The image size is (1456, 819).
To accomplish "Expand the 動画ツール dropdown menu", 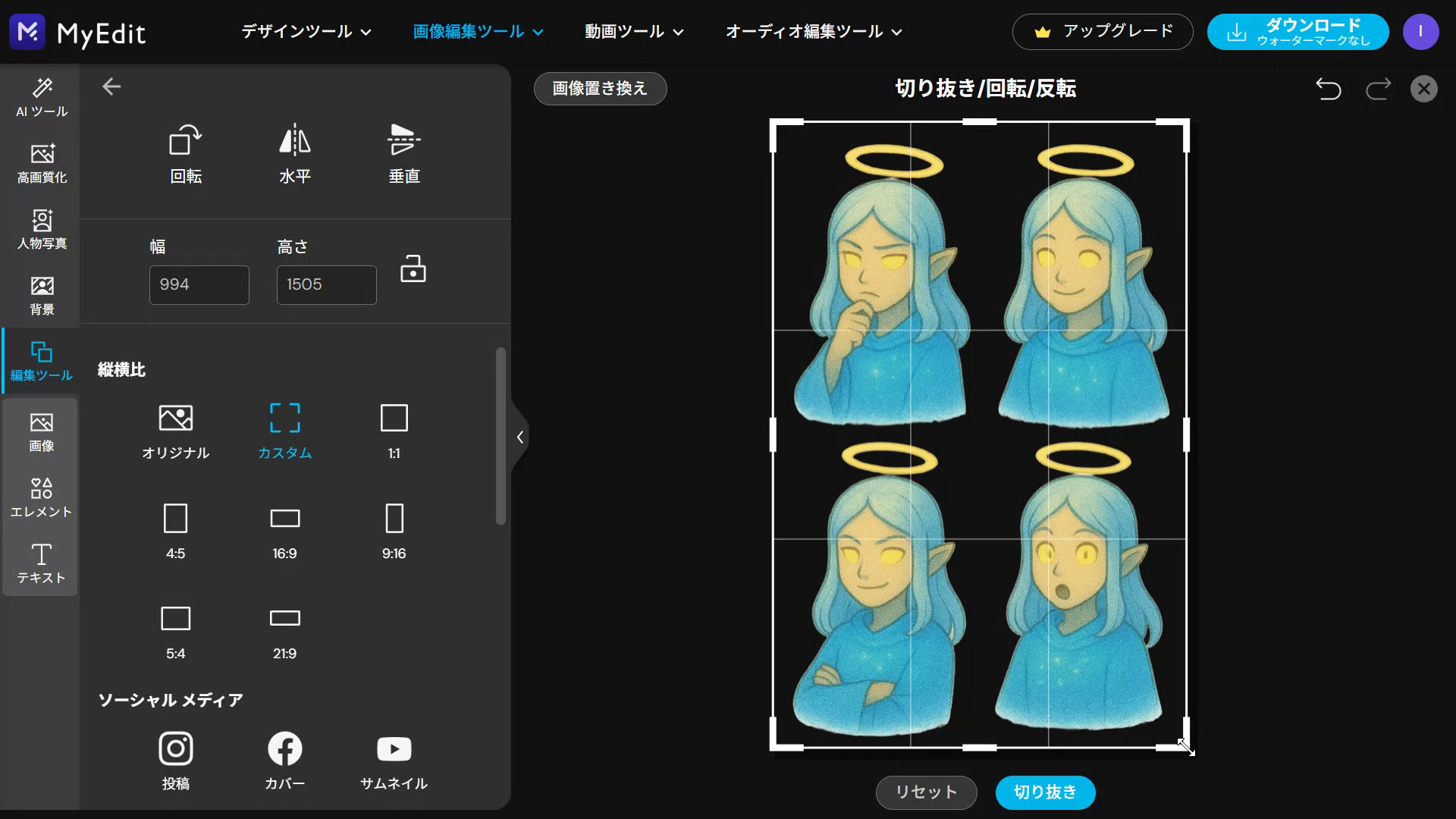I will click(x=633, y=32).
